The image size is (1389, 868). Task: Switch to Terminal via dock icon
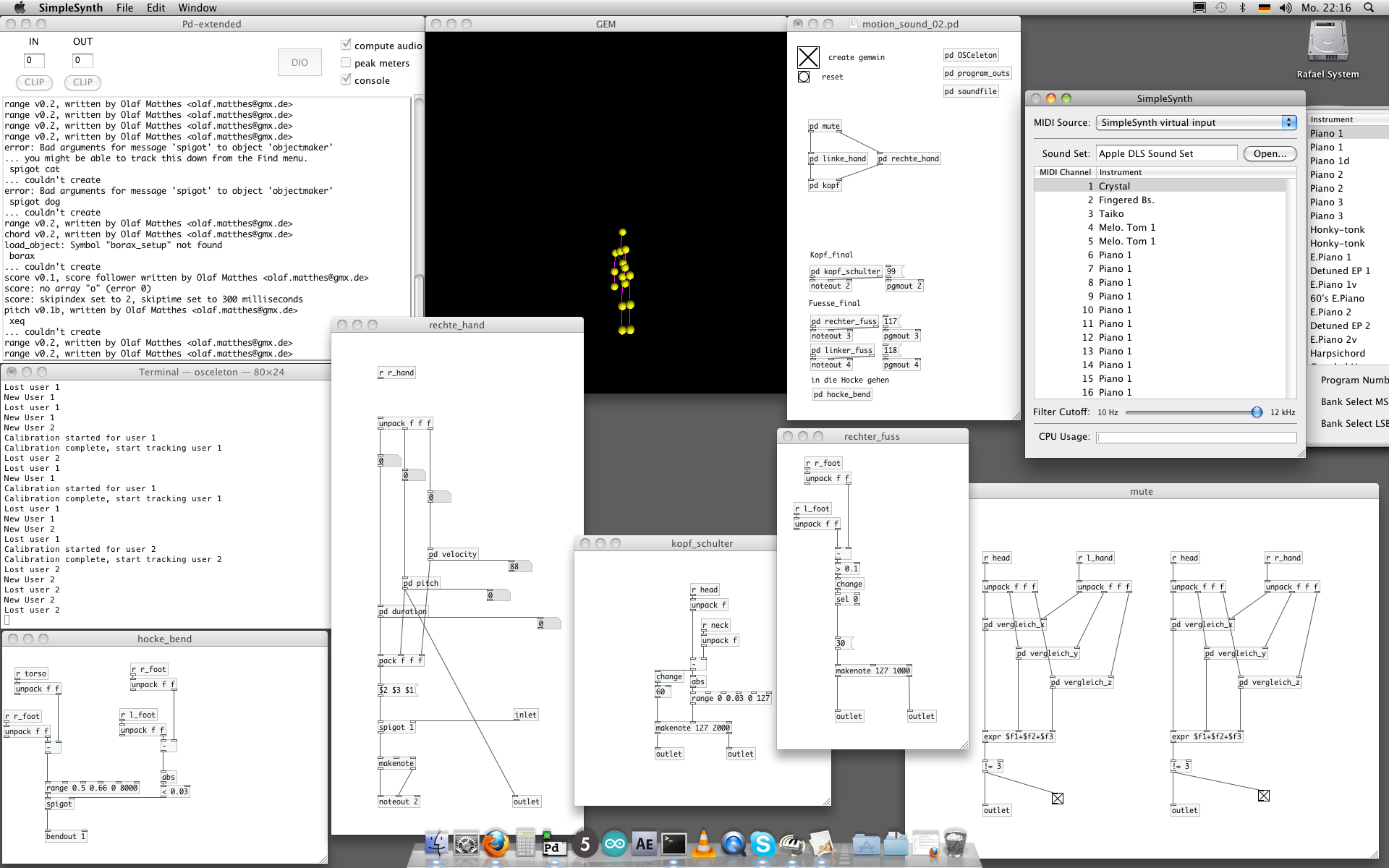[x=674, y=843]
